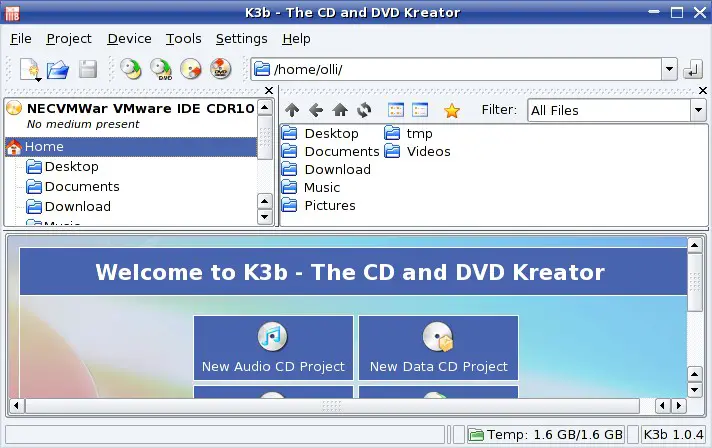This screenshot has height=448, width=712.
Task: Open the New Project toolbar icon
Action: 30,70
